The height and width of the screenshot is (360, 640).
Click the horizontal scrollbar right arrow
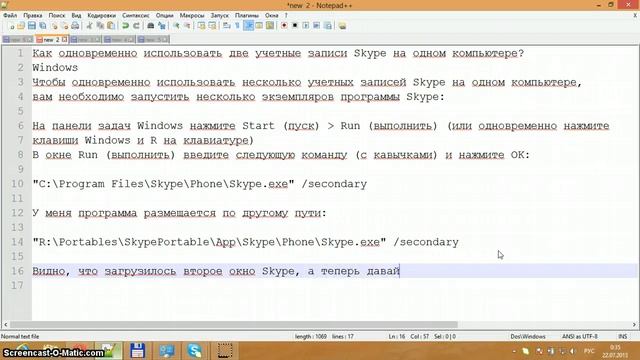[x=634, y=325]
